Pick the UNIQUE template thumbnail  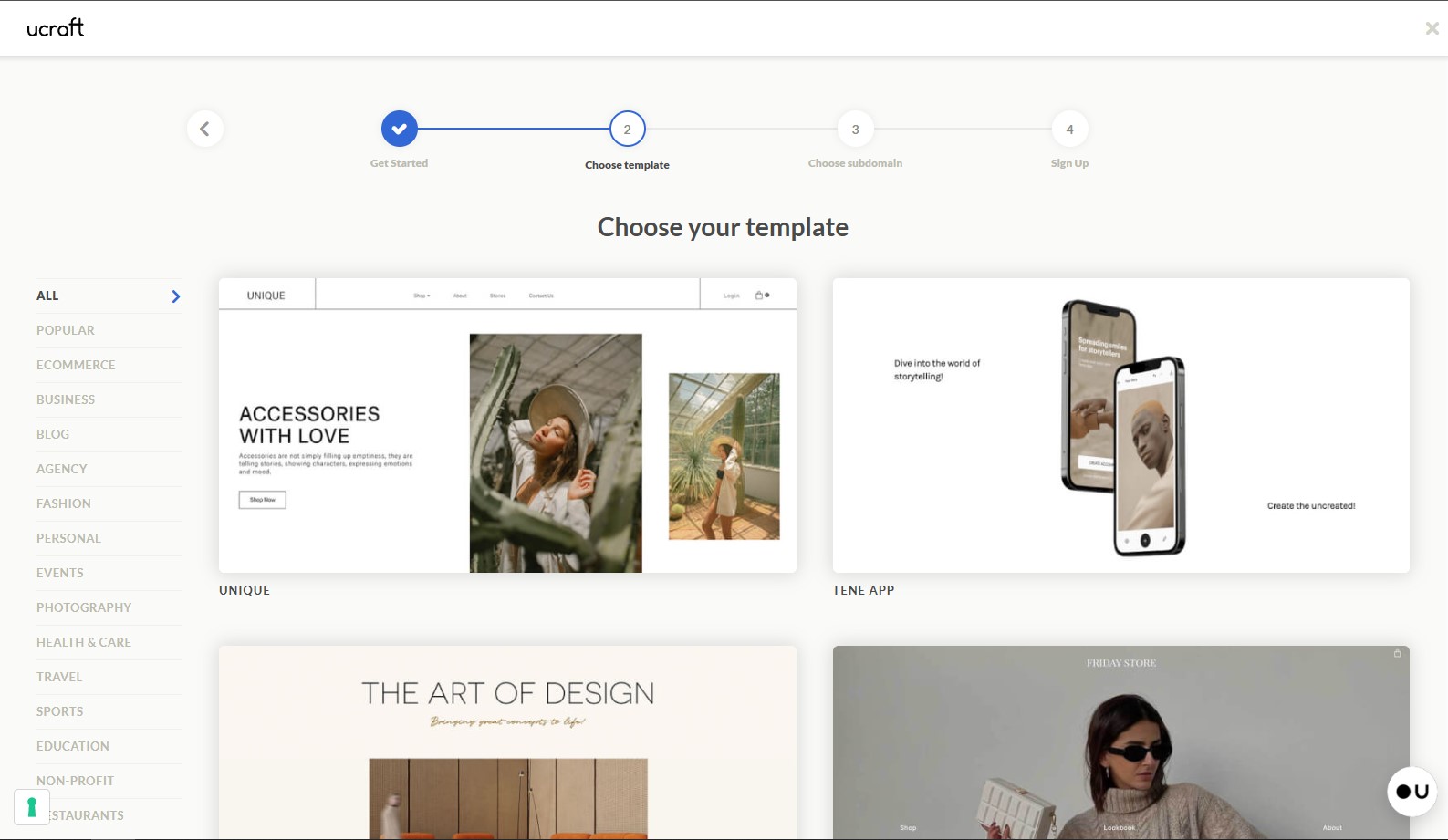(x=507, y=425)
